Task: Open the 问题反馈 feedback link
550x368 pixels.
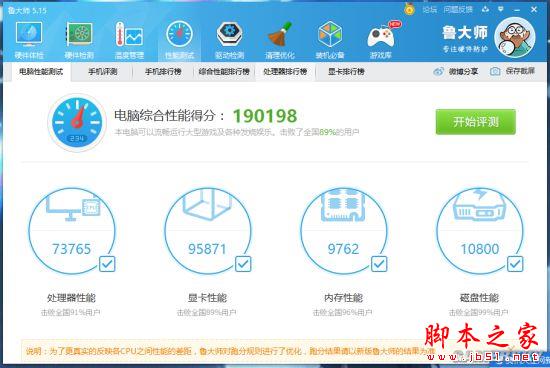Action: coord(458,9)
